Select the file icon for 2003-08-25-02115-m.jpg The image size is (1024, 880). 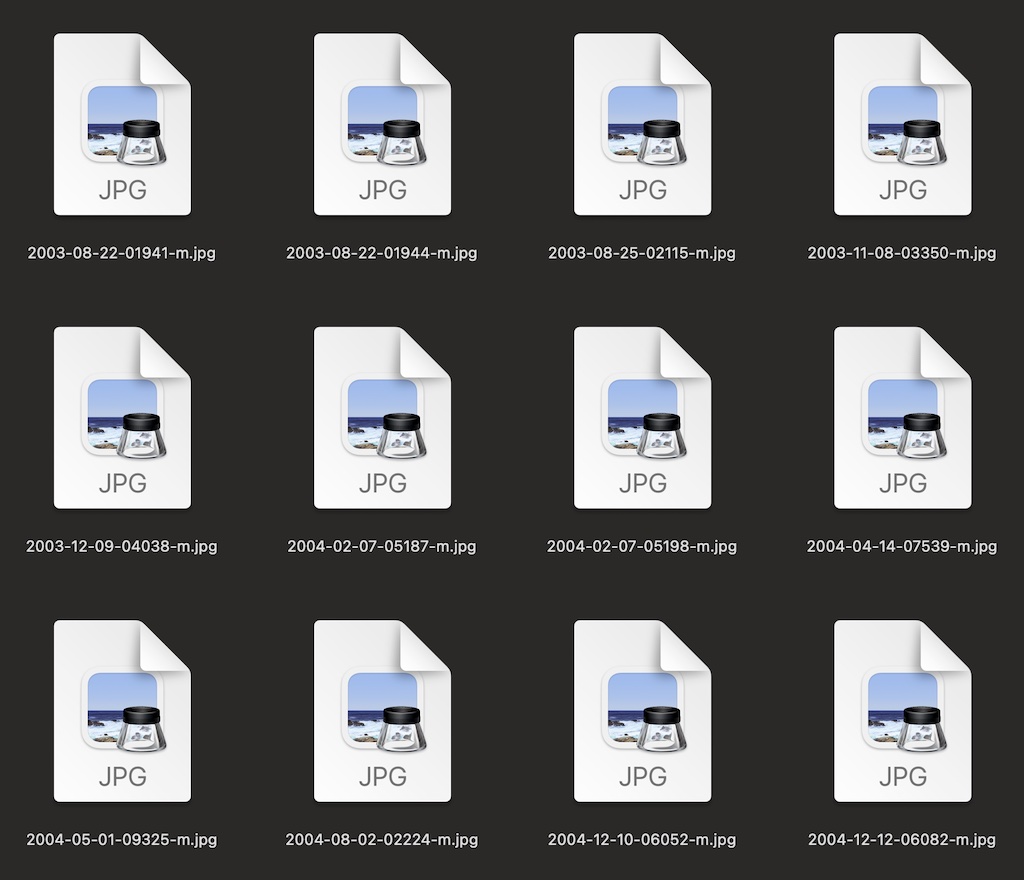coord(642,124)
